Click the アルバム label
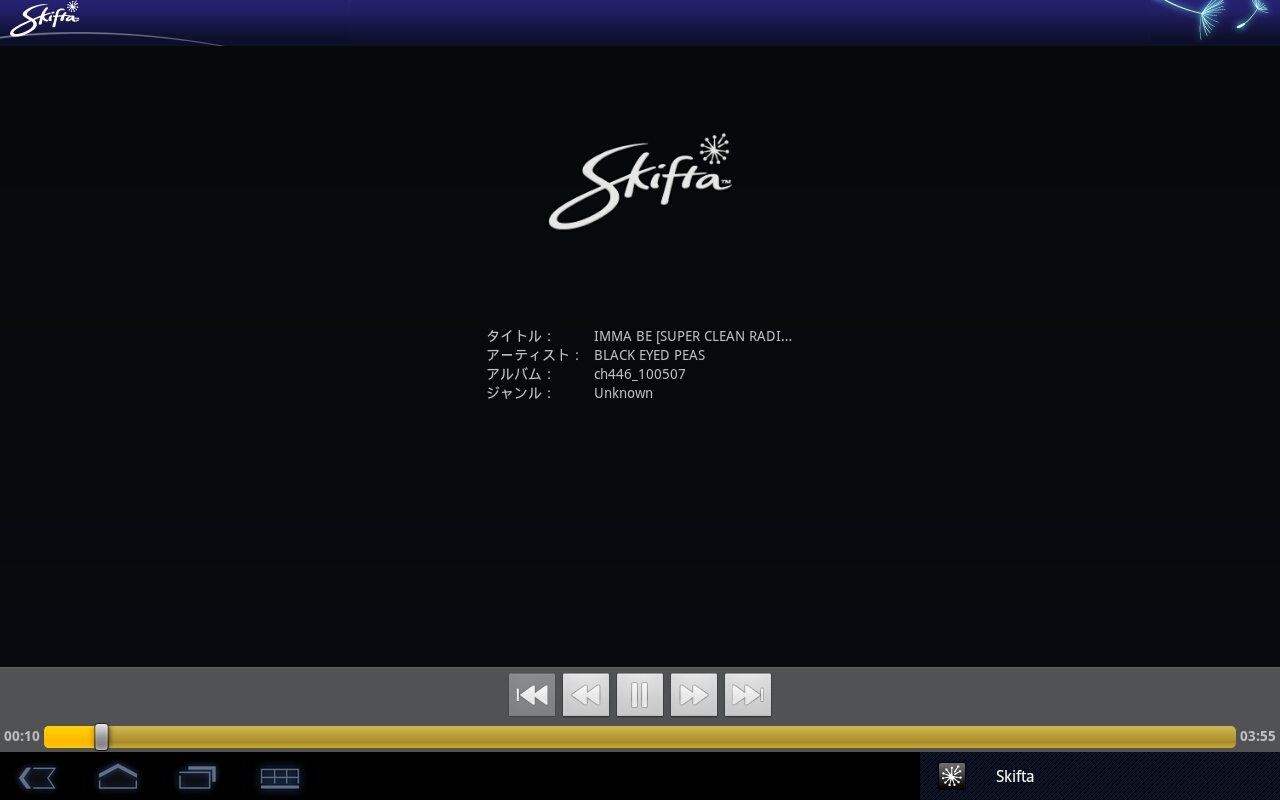This screenshot has width=1280, height=800. coord(520,374)
